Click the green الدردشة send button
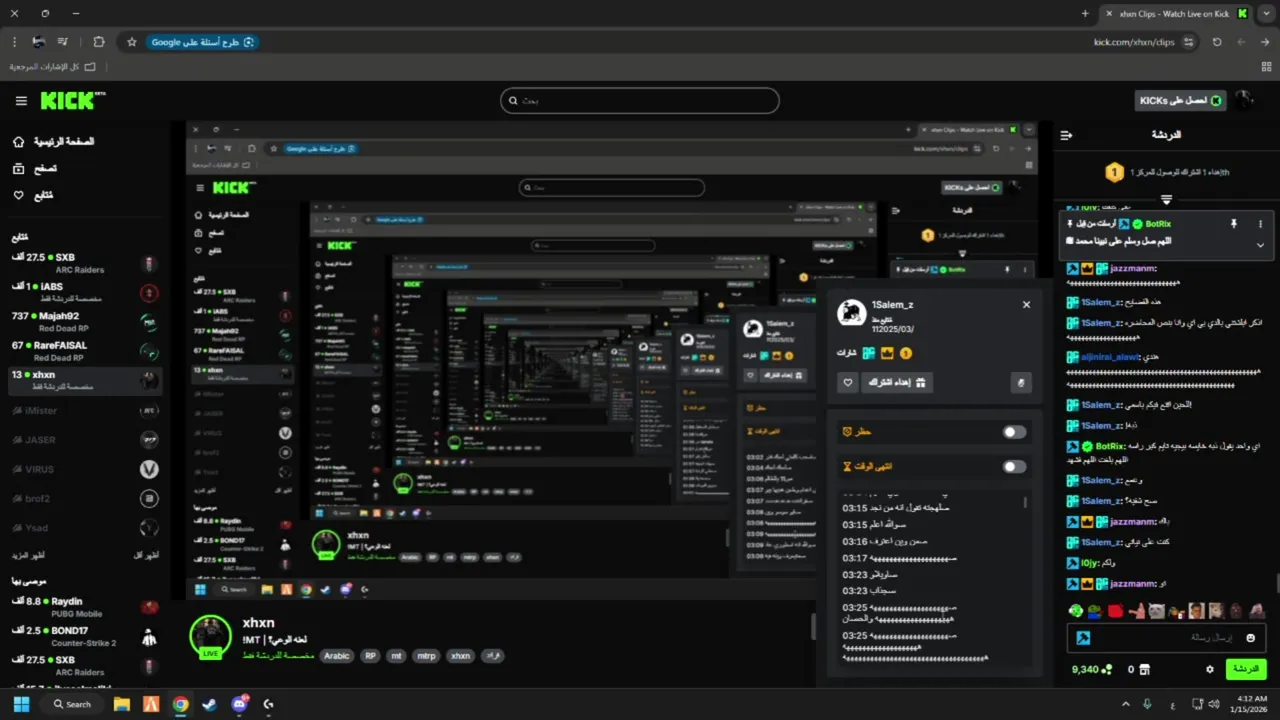Viewport: 1280px width, 720px height. (1246, 669)
